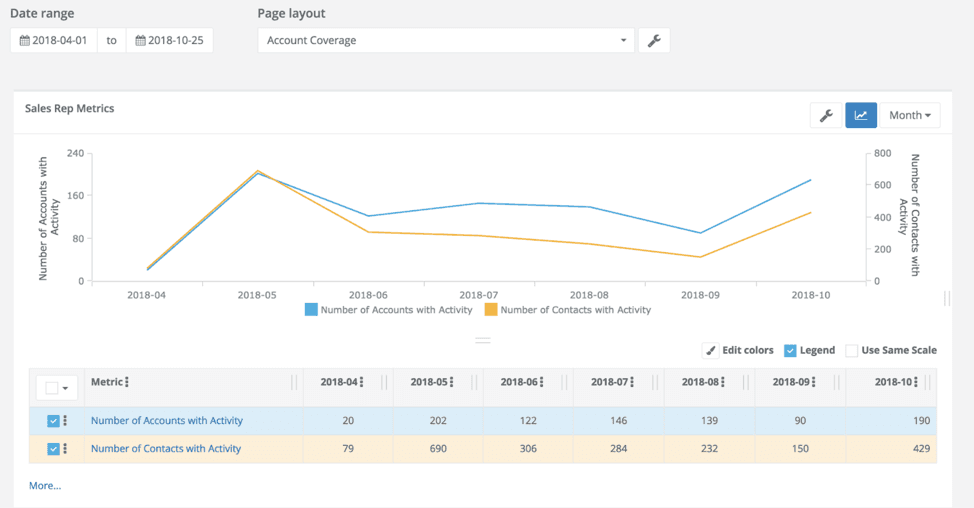Open the 2018-04 column options menu
Viewport: 974px width, 508px height.
(362, 382)
